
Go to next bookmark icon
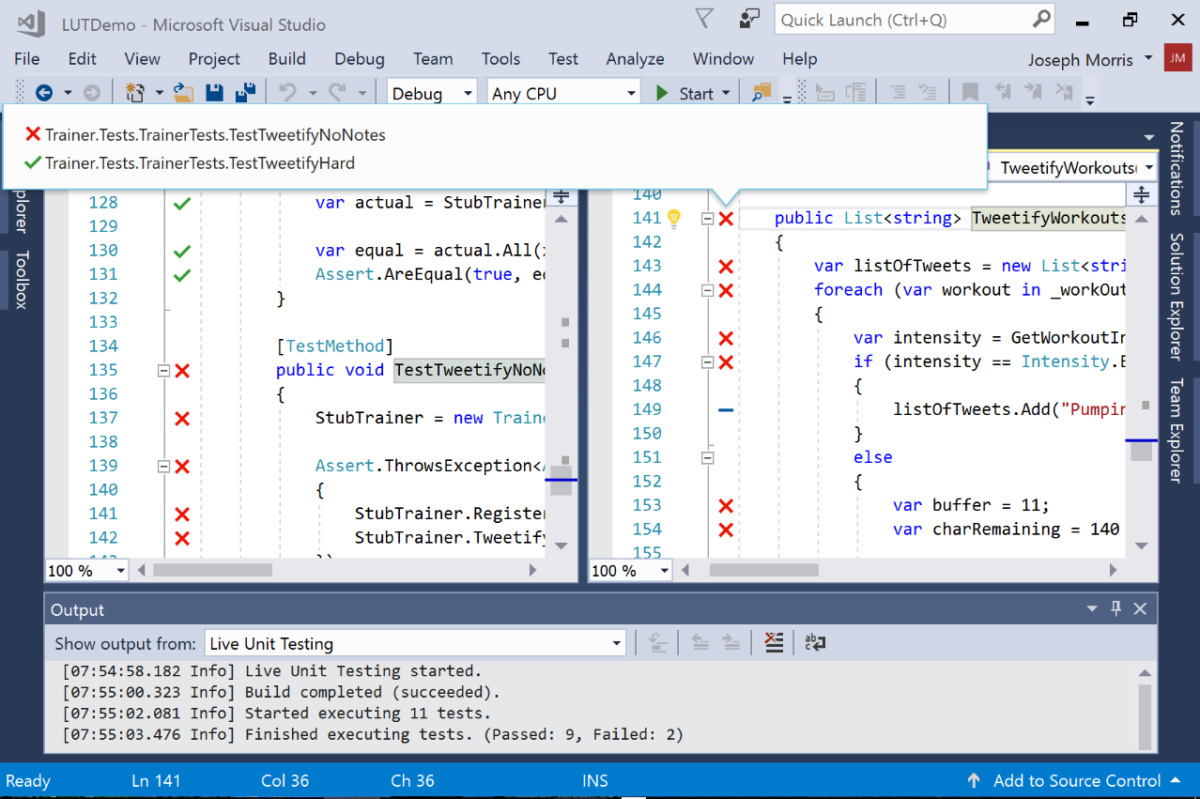tap(1035, 92)
